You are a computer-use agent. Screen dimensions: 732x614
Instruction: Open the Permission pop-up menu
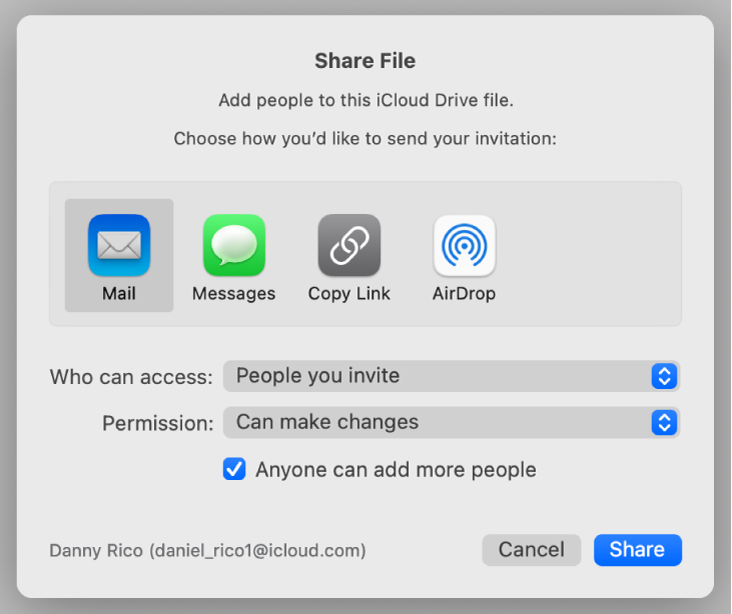(x=451, y=422)
